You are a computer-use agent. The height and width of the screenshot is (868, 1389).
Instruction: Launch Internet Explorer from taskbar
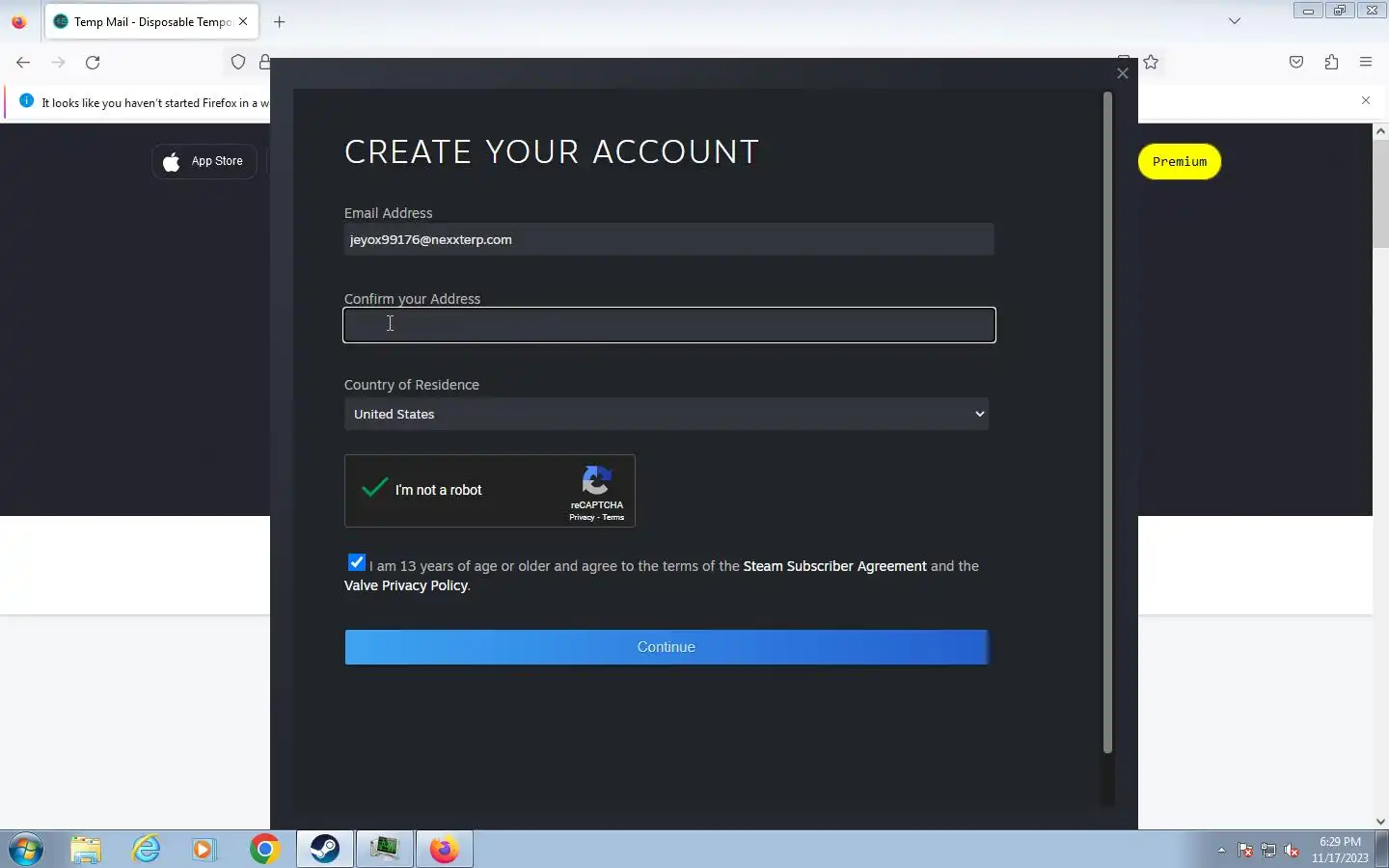(147, 850)
